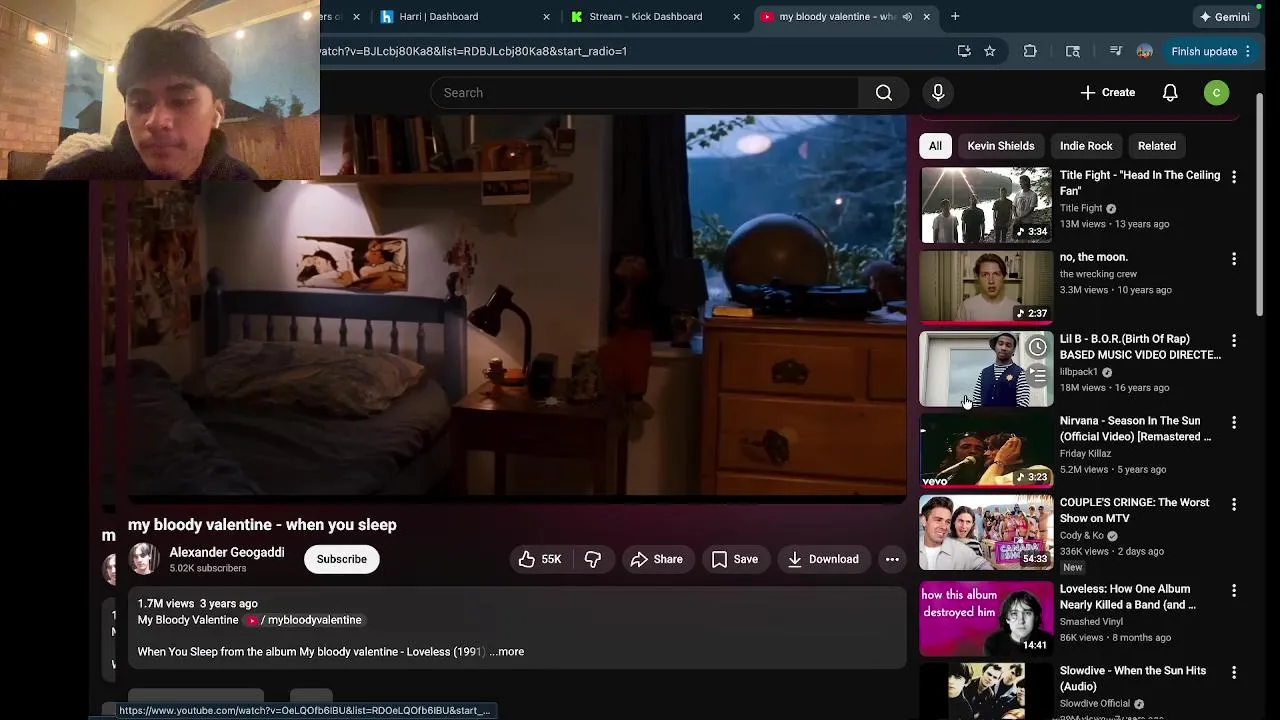This screenshot has height=720, width=1280.
Task: Select the Related filter chip
Action: (x=1157, y=146)
